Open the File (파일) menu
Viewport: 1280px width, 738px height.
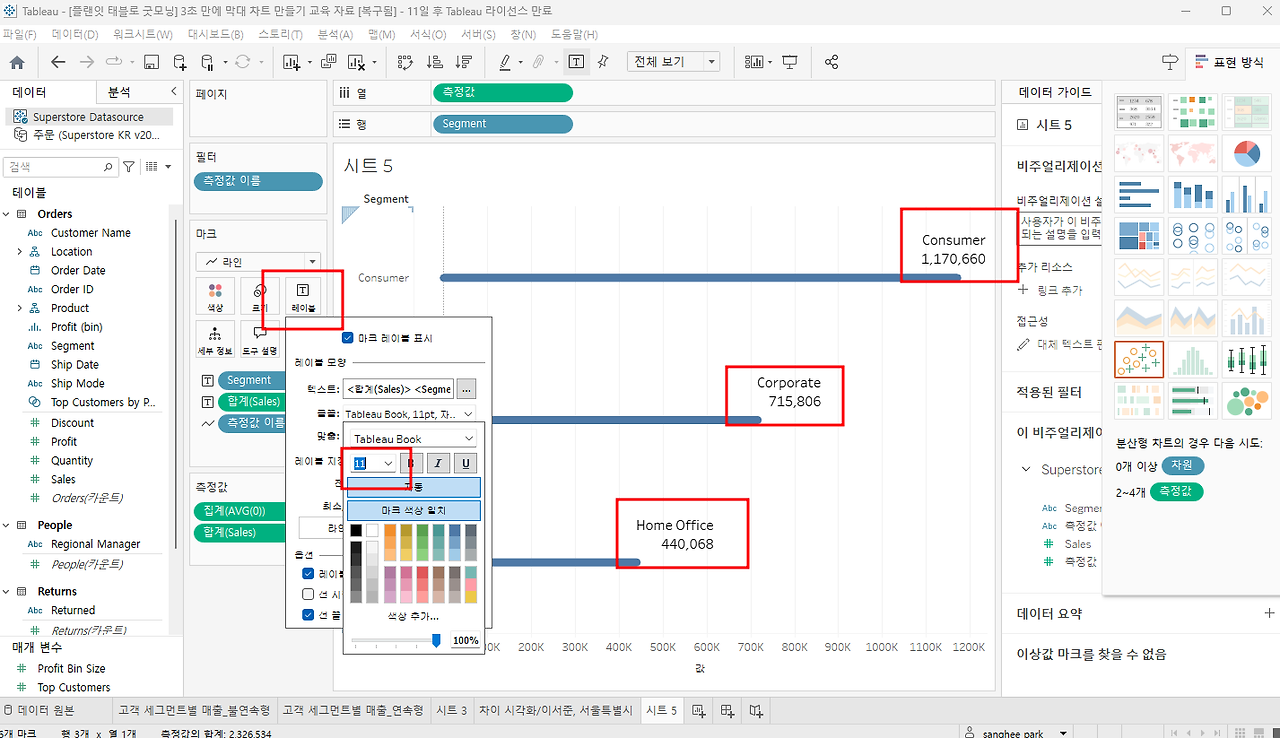pos(20,34)
